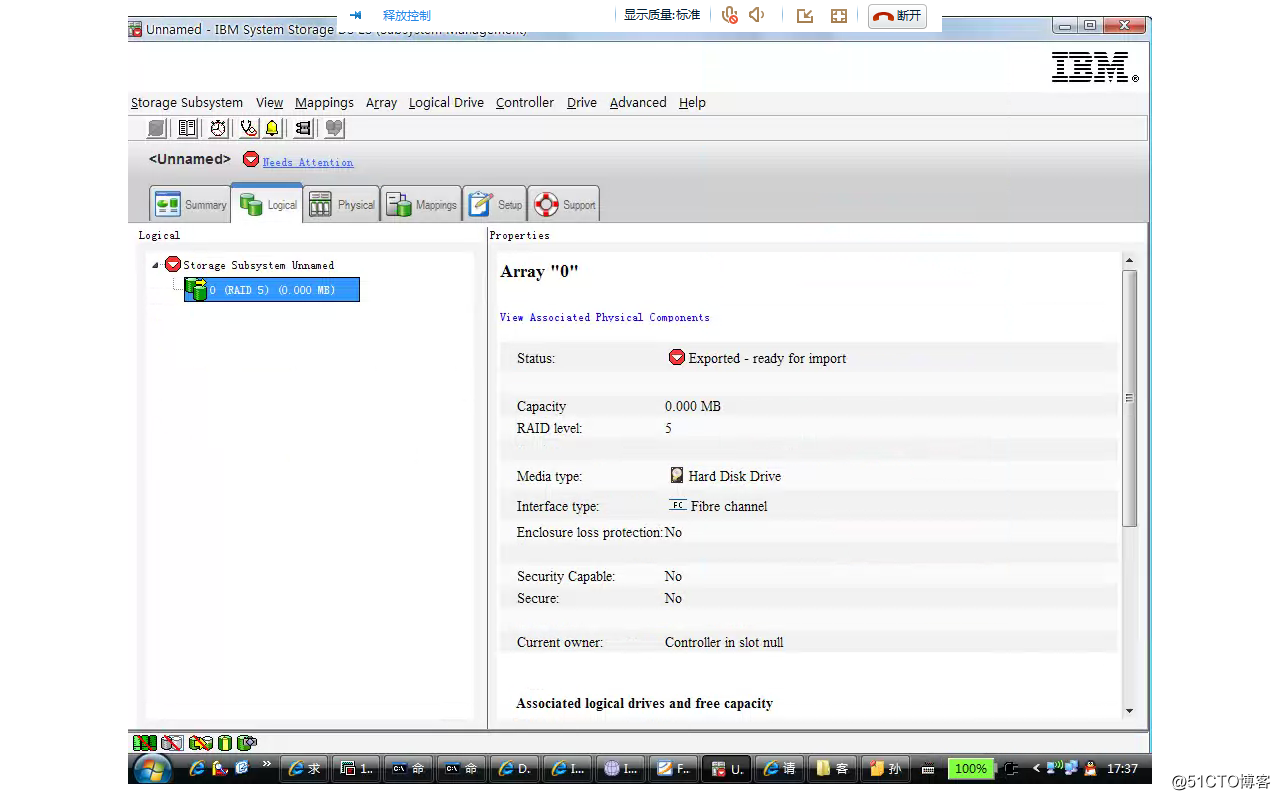Click the properties vertical scrollbar thumb

[1129, 398]
